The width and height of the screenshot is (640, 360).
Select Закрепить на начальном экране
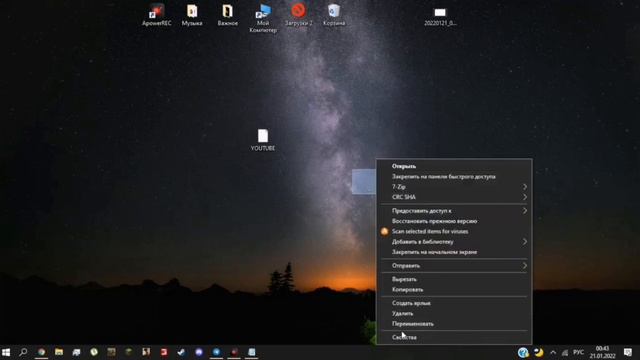(454, 252)
